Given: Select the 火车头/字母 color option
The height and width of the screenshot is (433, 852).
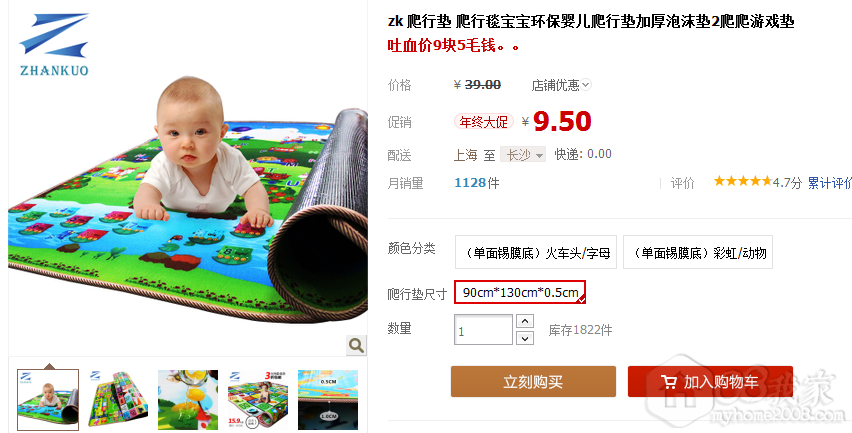Looking at the screenshot, I should pyautogui.click(x=536, y=252).
